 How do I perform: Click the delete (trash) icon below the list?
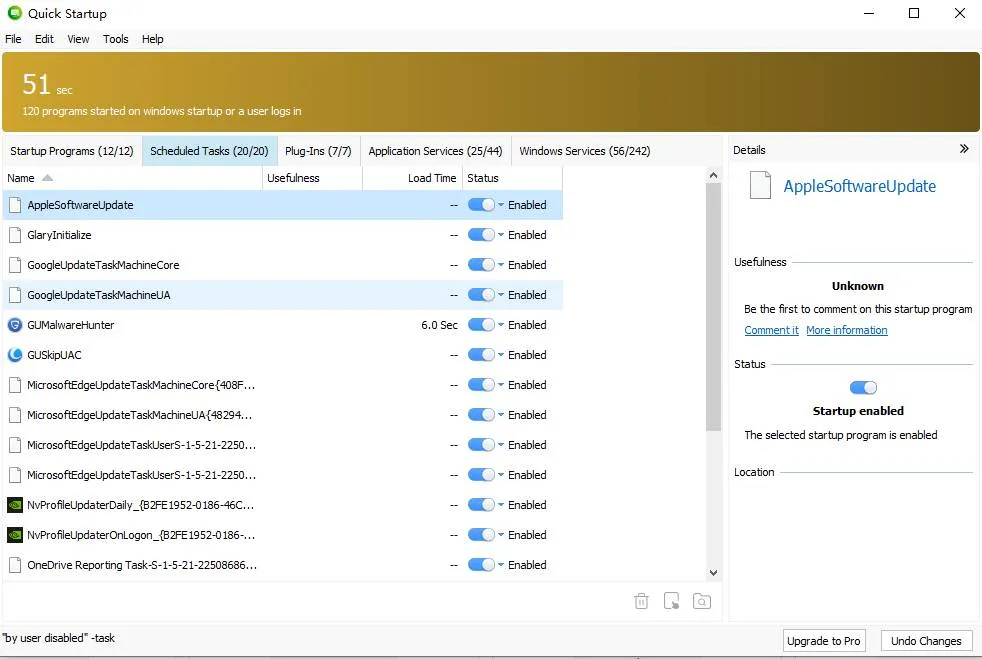(641, 601)
